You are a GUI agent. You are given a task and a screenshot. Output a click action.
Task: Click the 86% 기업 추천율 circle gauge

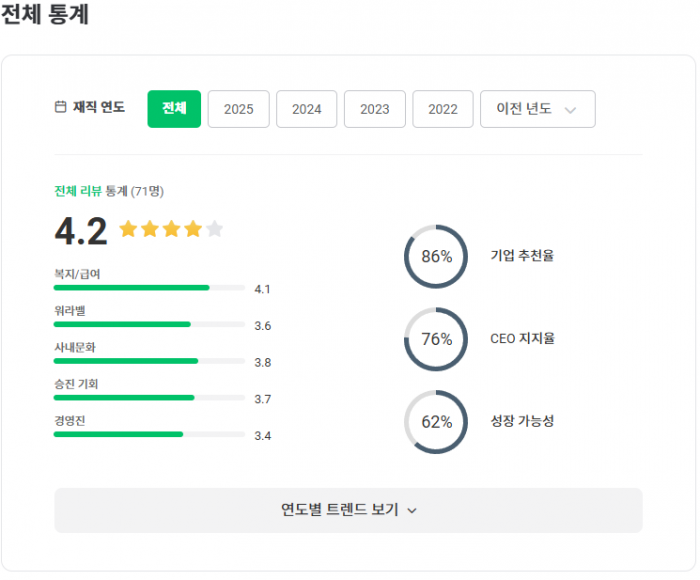436,256
